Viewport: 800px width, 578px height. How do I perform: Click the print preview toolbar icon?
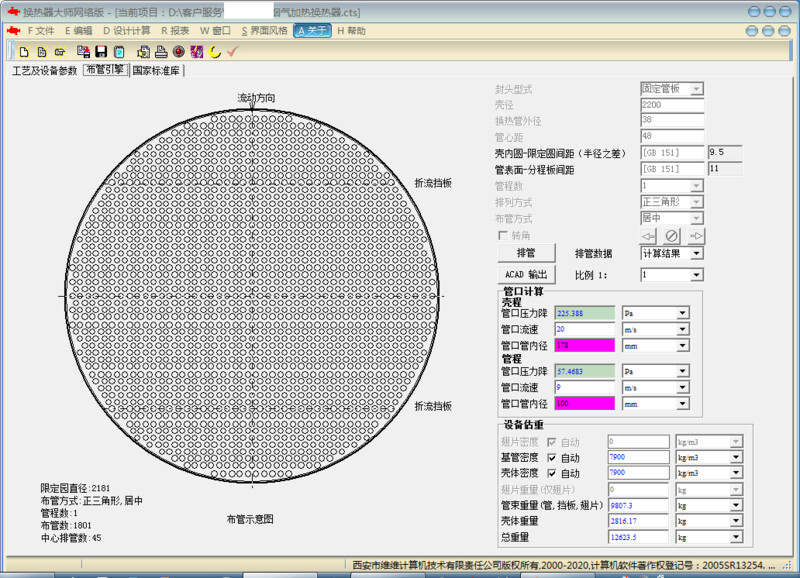143,52
